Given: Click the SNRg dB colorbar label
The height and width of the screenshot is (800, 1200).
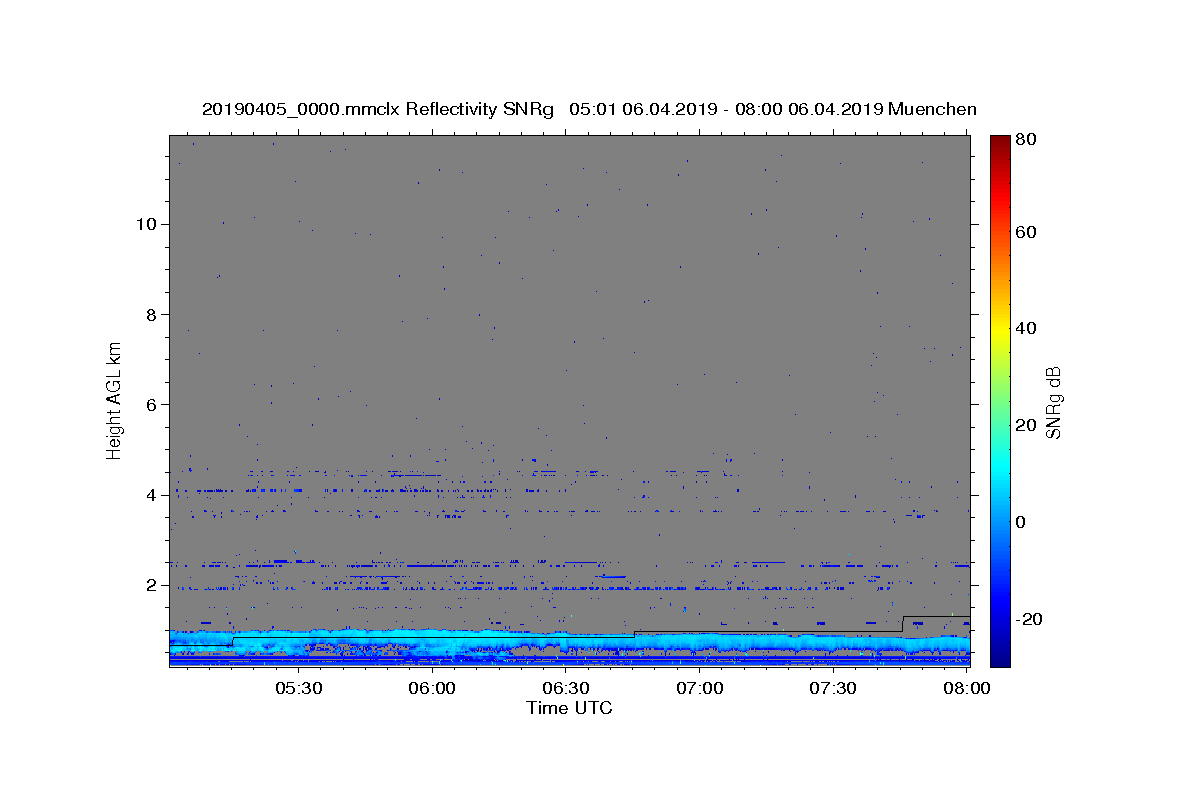Looking at the screenshot, I should (1053, 402).
